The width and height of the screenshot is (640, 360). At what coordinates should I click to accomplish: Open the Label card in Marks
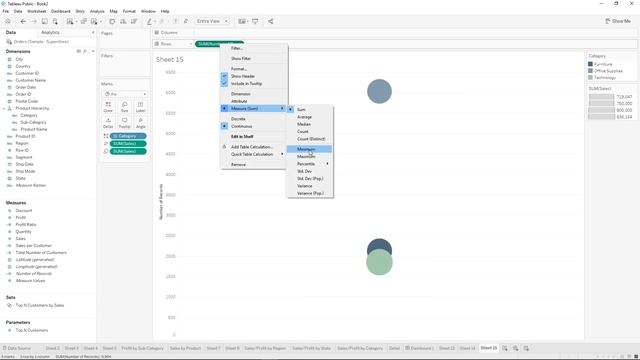coord(140,107)
